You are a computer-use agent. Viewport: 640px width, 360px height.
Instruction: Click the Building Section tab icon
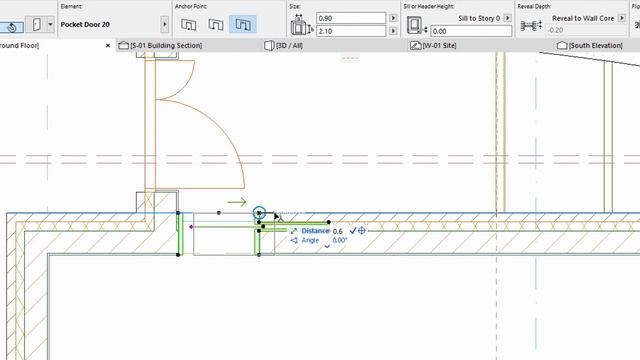pos(123,45)
